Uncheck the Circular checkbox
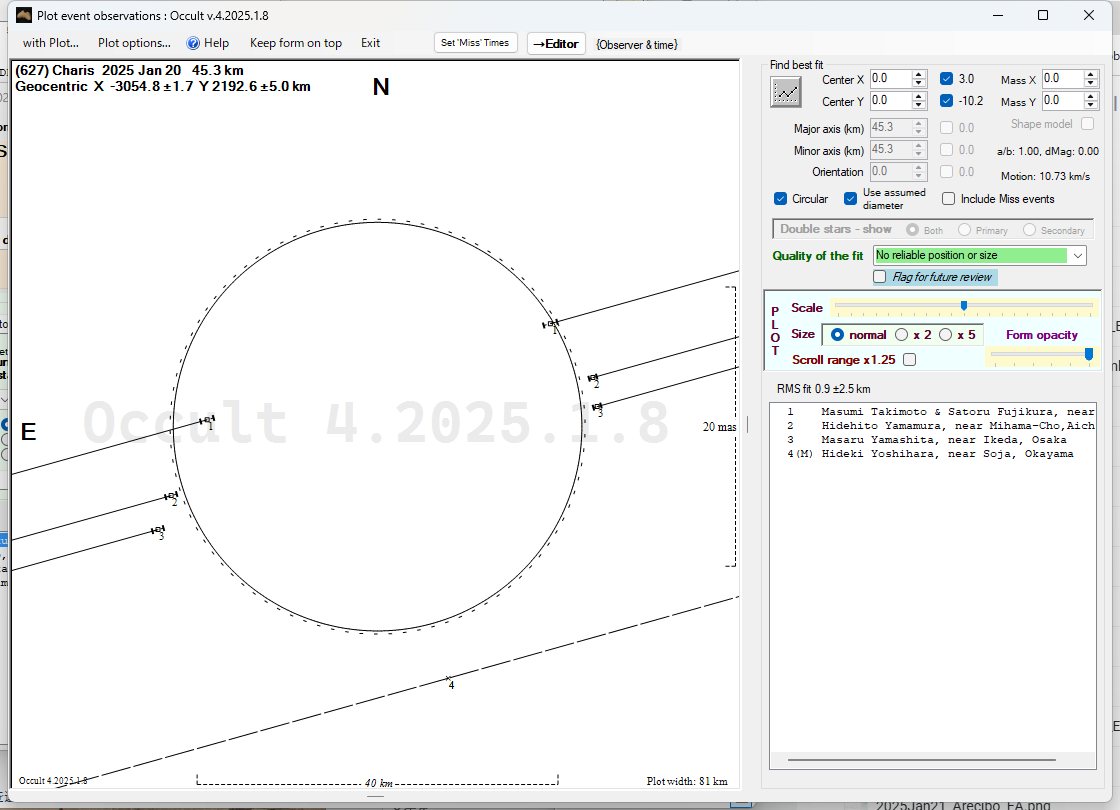The height and width of the screenshot is (810, 1120). click(781, 199)
